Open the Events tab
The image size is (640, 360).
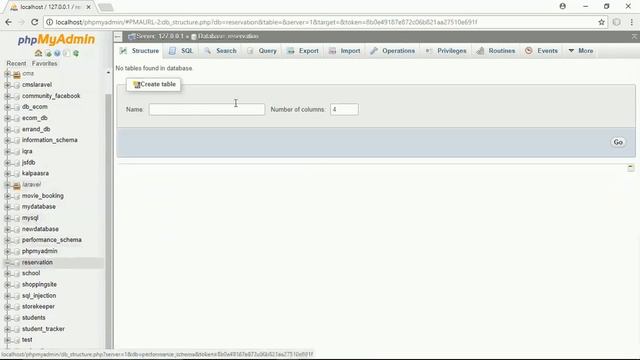[x=542, y=51]
